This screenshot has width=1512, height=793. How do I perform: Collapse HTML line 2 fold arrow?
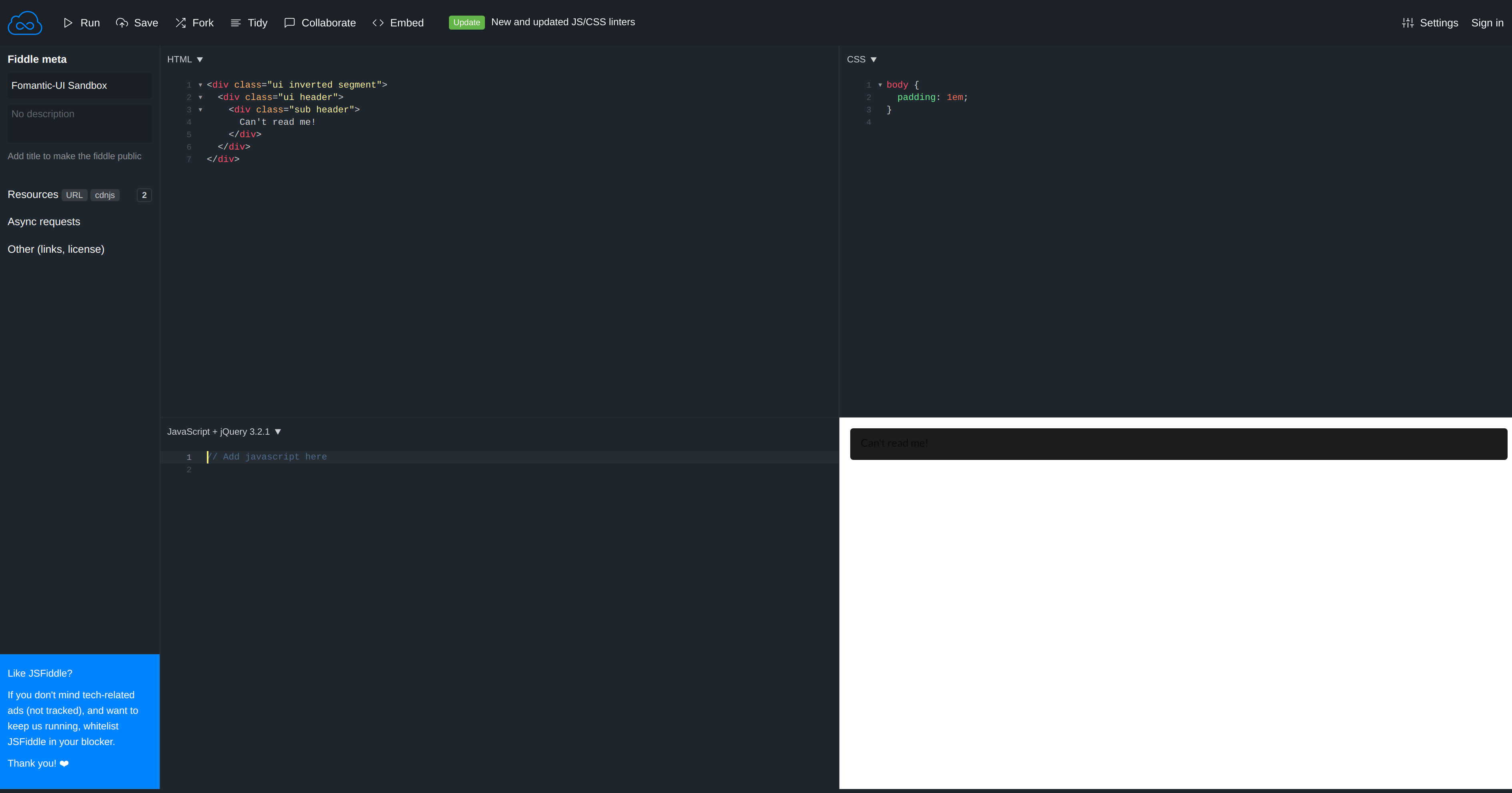click(200, 97)
